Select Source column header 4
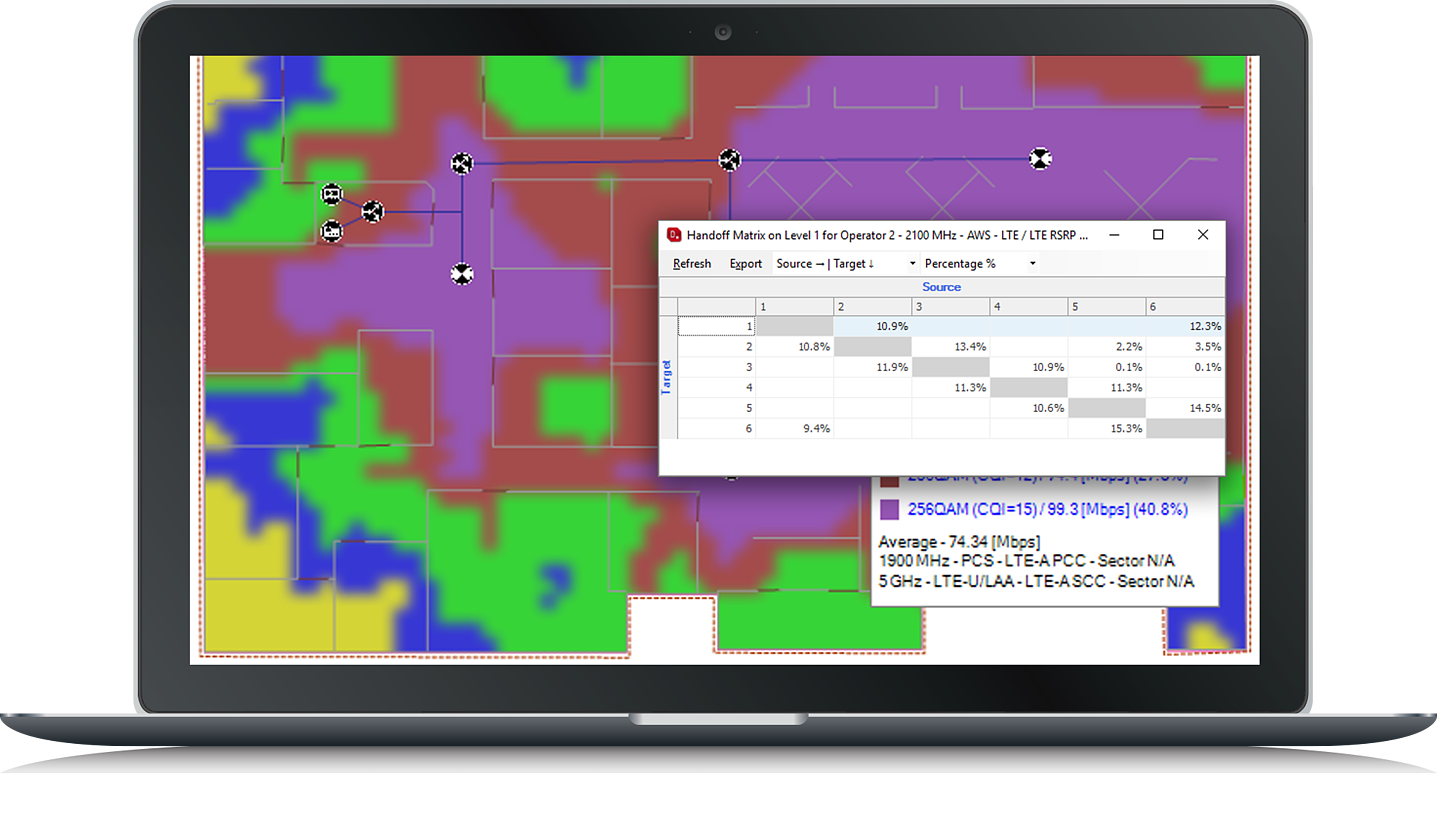Image resolution: width=1437 pixels, height=823 pixels. coord(1028,306)
